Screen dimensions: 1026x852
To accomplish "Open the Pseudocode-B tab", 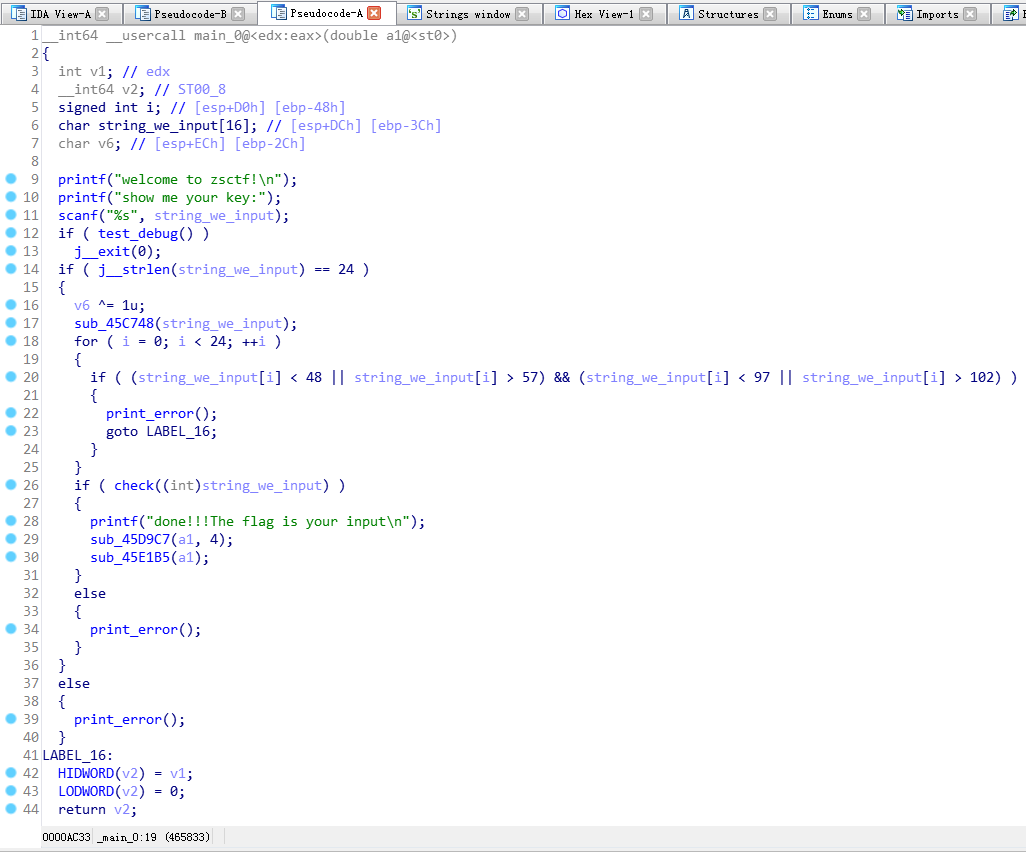I will pos(190,14).
